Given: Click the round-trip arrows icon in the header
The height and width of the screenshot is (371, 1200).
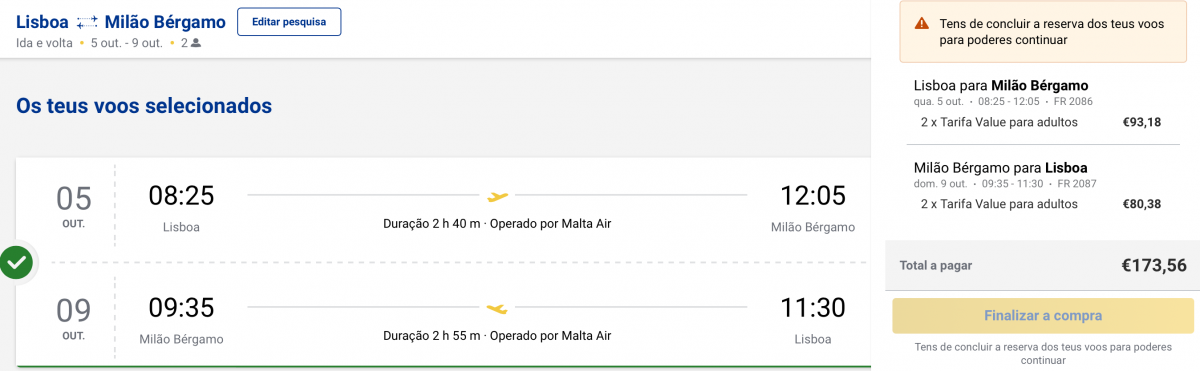Looking at the screenshot, I should pyautogui.click(x=87, y=21).
